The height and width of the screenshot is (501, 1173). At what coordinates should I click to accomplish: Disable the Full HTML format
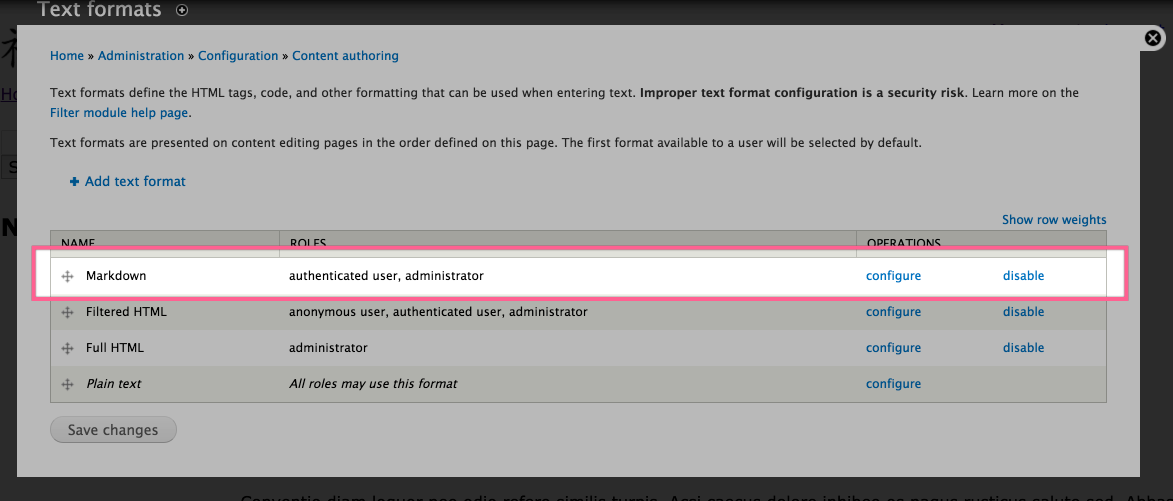1023,348
